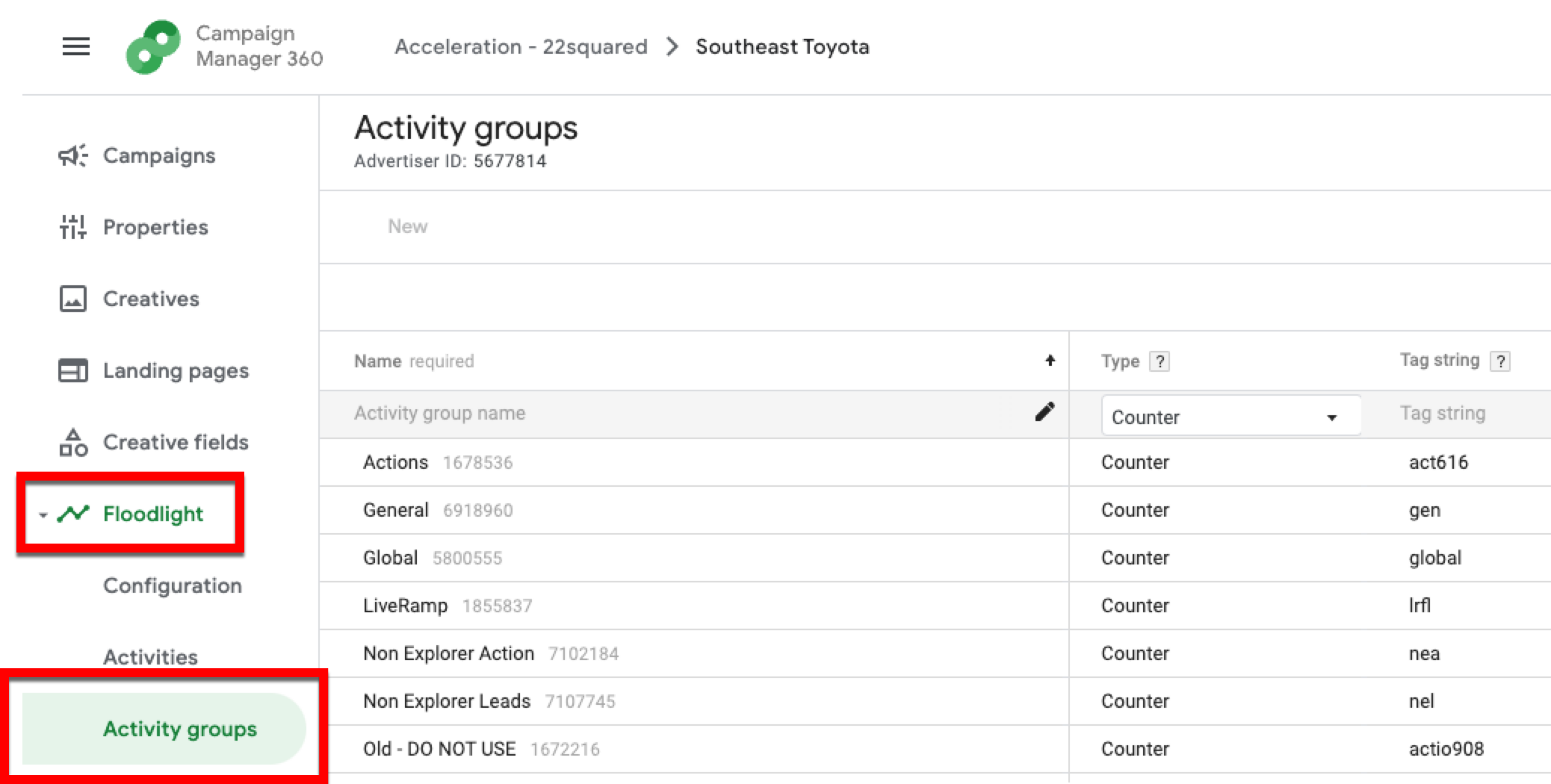Click the Type column header

[1120, 361]
